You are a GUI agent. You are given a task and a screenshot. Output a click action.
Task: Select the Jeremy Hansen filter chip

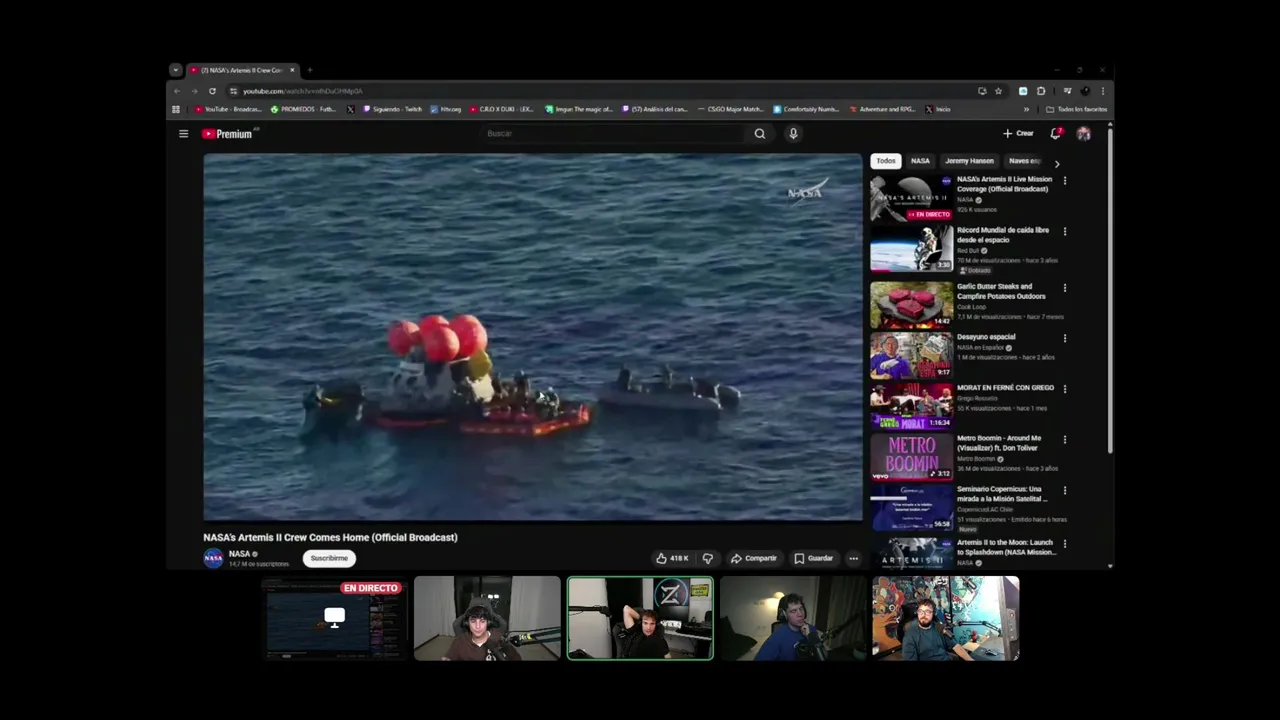[969, 161]
